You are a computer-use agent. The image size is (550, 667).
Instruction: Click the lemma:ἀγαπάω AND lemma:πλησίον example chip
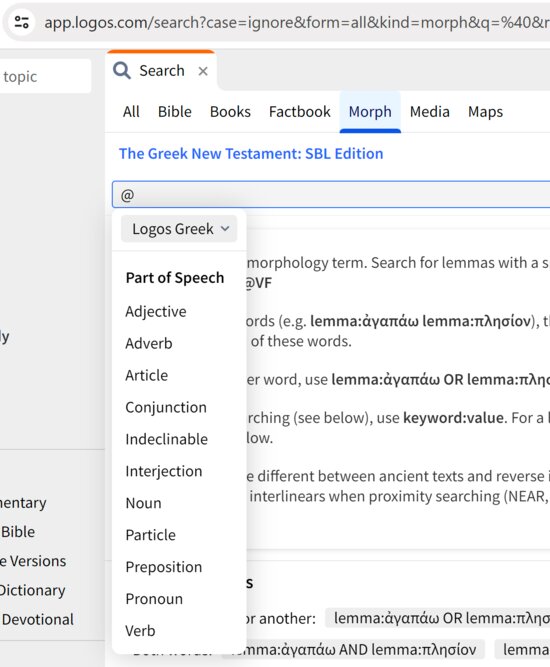353,650
